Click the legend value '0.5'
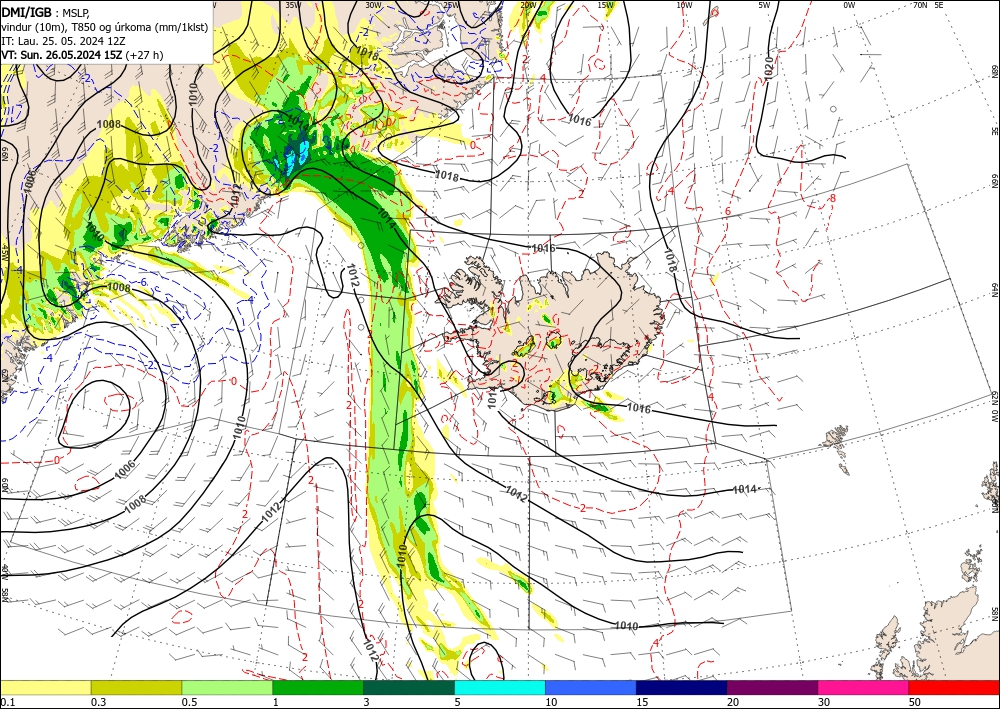 click(189, 702)
